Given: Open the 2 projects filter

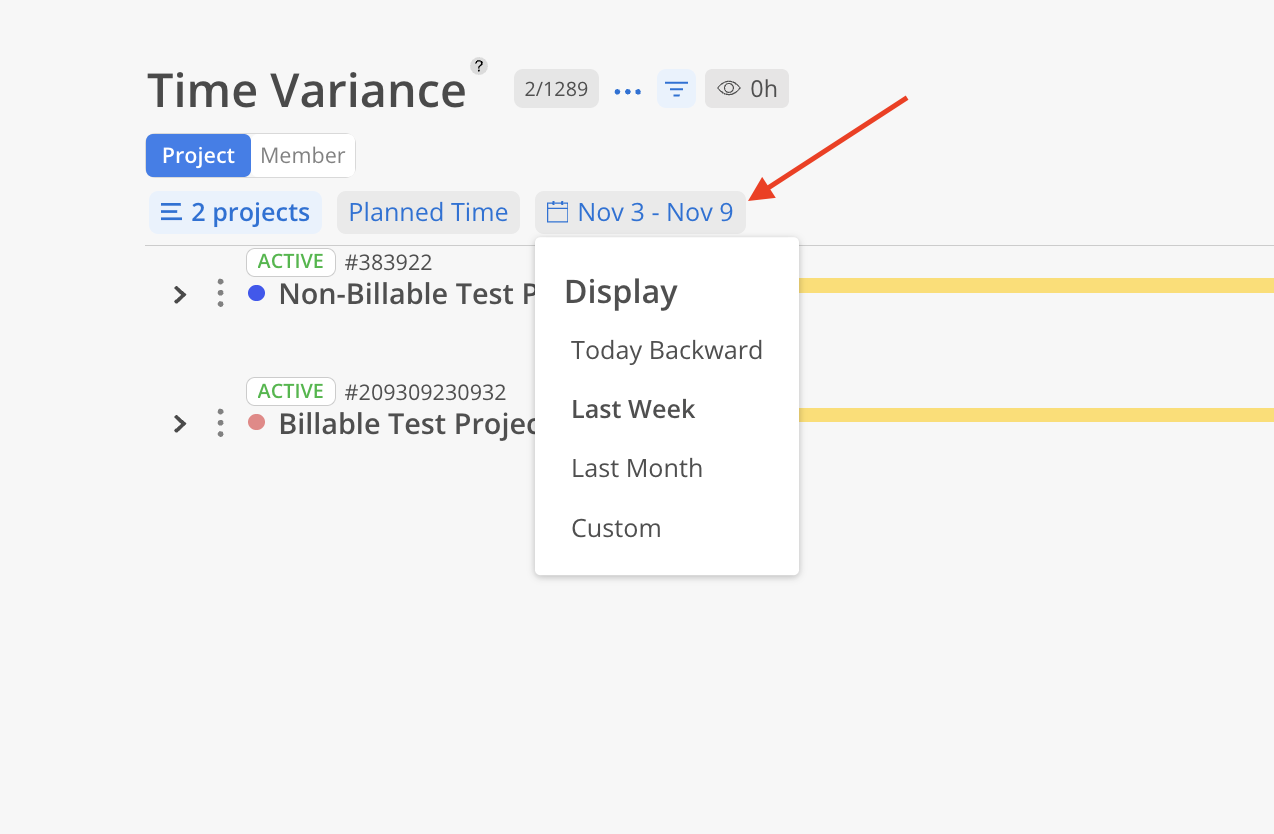Looking at the screenshot, I should point(236,213).
